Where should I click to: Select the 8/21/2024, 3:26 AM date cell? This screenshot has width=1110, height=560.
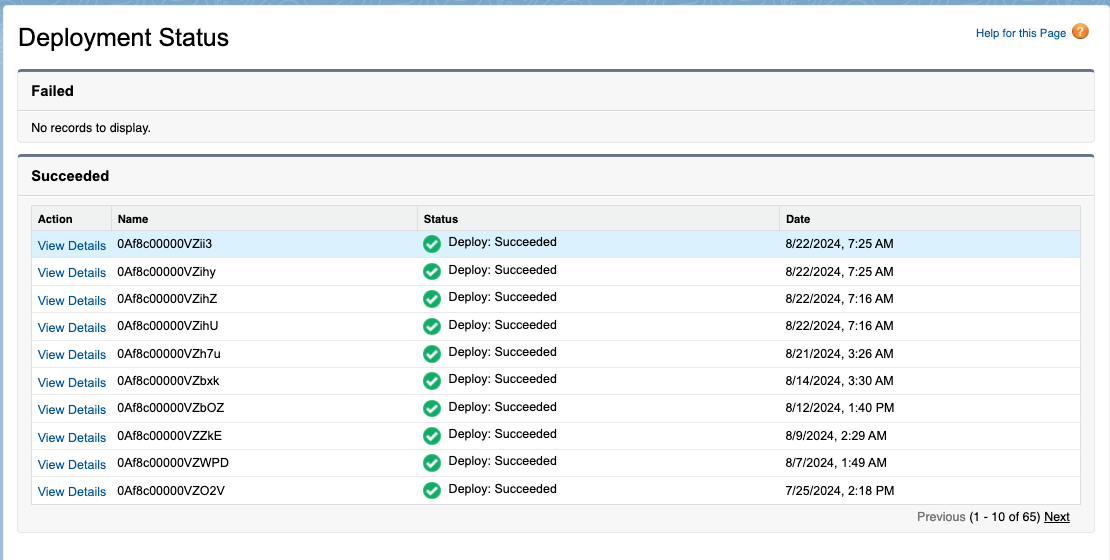pyautogui.click(x=839, y=354)
